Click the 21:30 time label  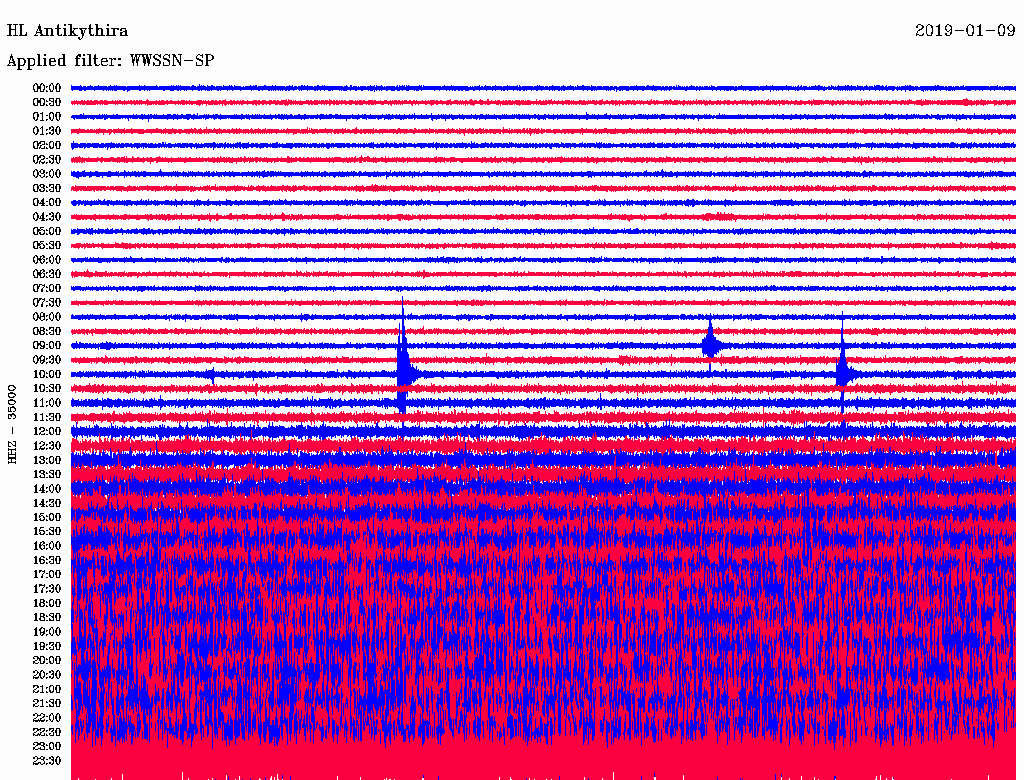click(47, 704)
